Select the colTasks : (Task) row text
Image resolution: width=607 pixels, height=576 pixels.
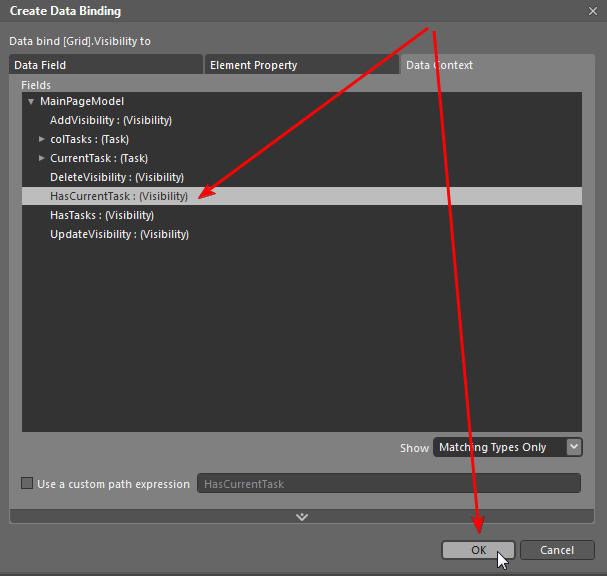point(89,139)
